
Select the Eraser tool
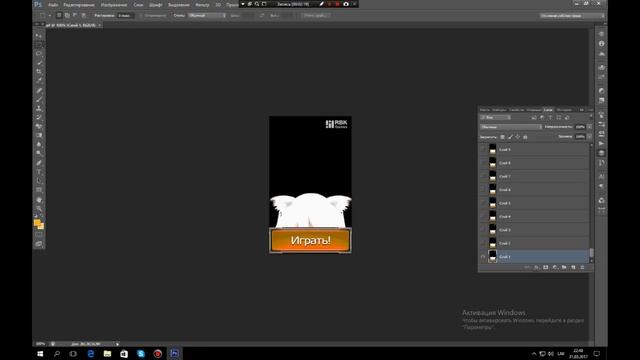39,126
